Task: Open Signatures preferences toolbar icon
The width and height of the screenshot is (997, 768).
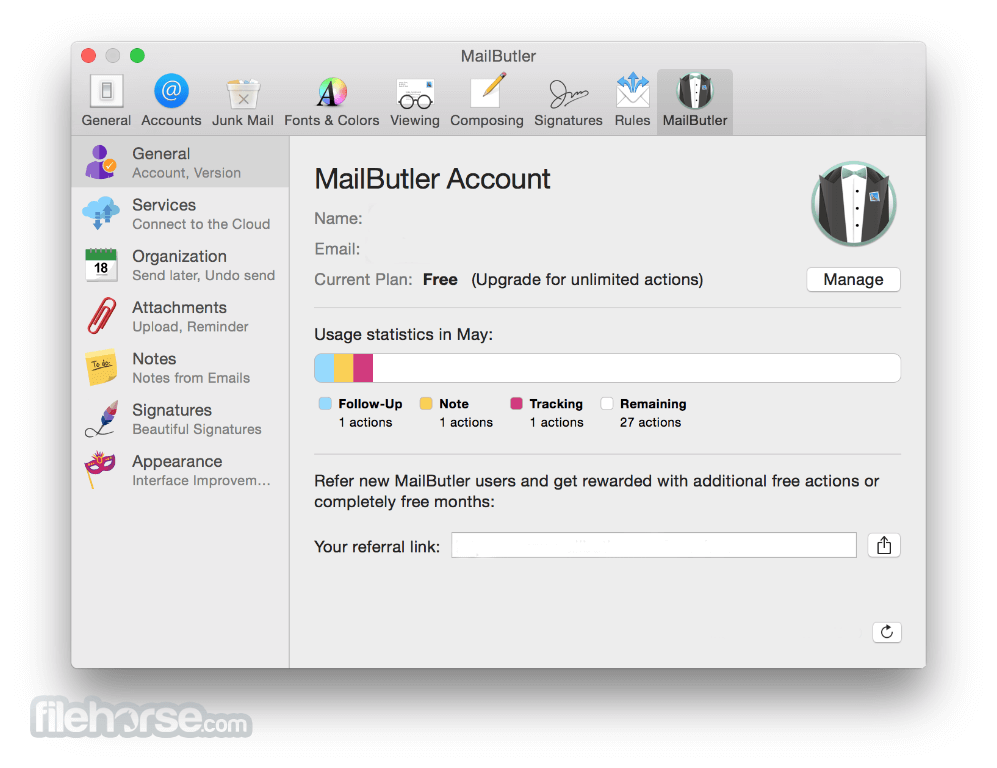Action: coord(568,93)
